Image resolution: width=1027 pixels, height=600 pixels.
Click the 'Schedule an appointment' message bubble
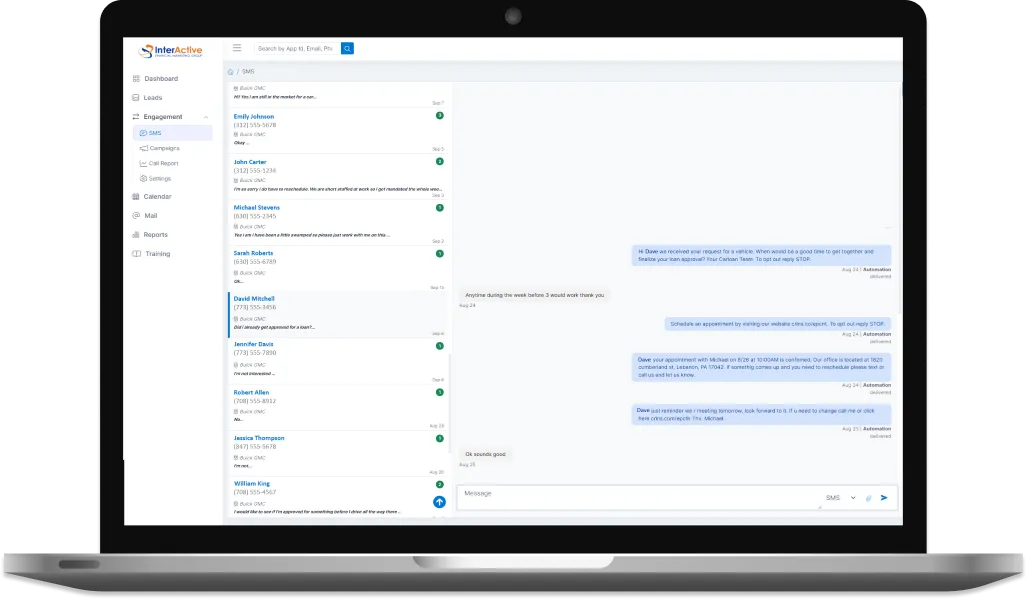point(778,324)
